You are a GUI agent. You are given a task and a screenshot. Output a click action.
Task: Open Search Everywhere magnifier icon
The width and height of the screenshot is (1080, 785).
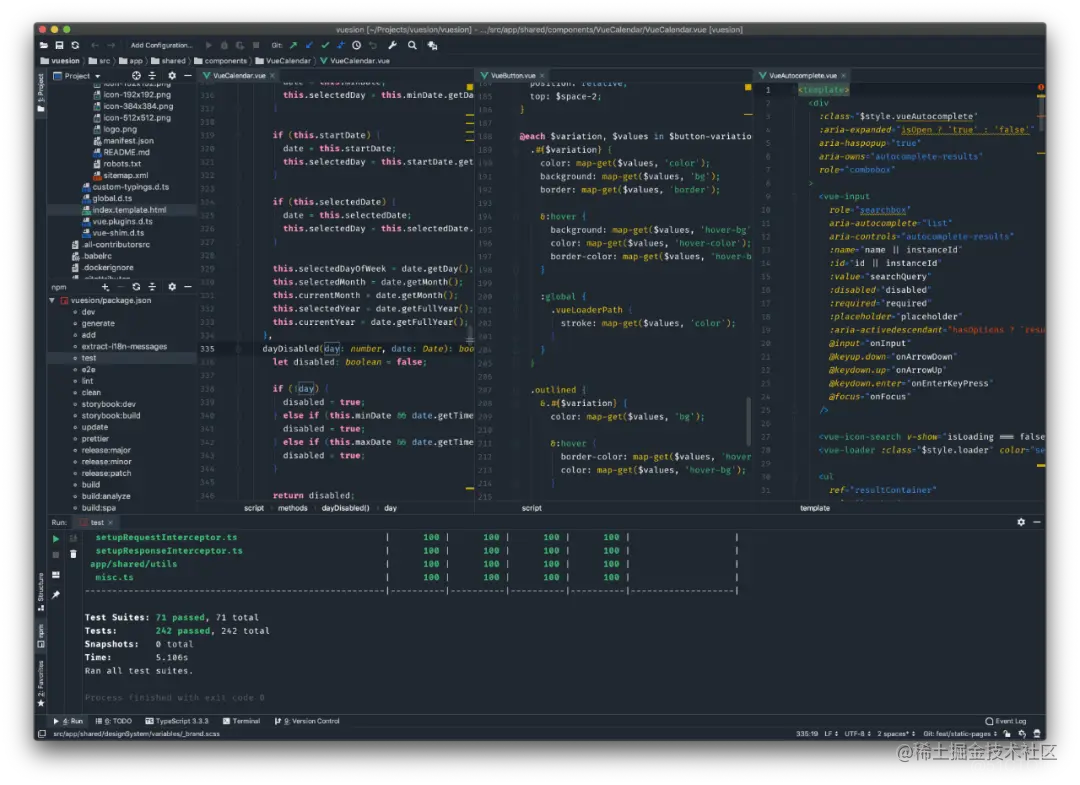point(412,45)
